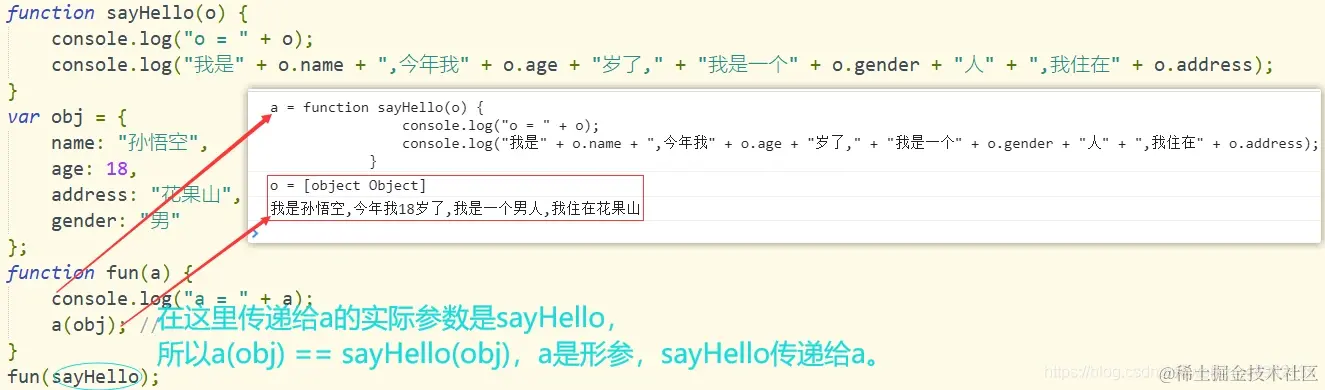Click the 'var obj = {' declaration line
The image size is (1325, 390).
pos(66,117)
